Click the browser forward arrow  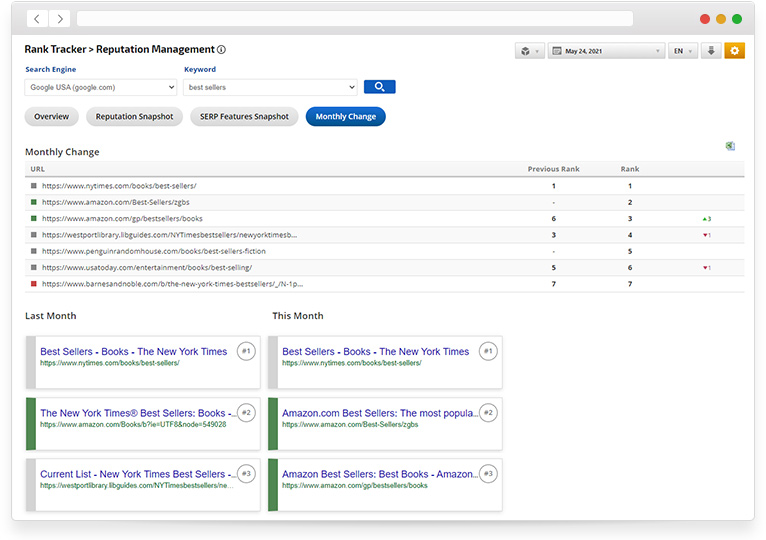(x=60, y=19)
